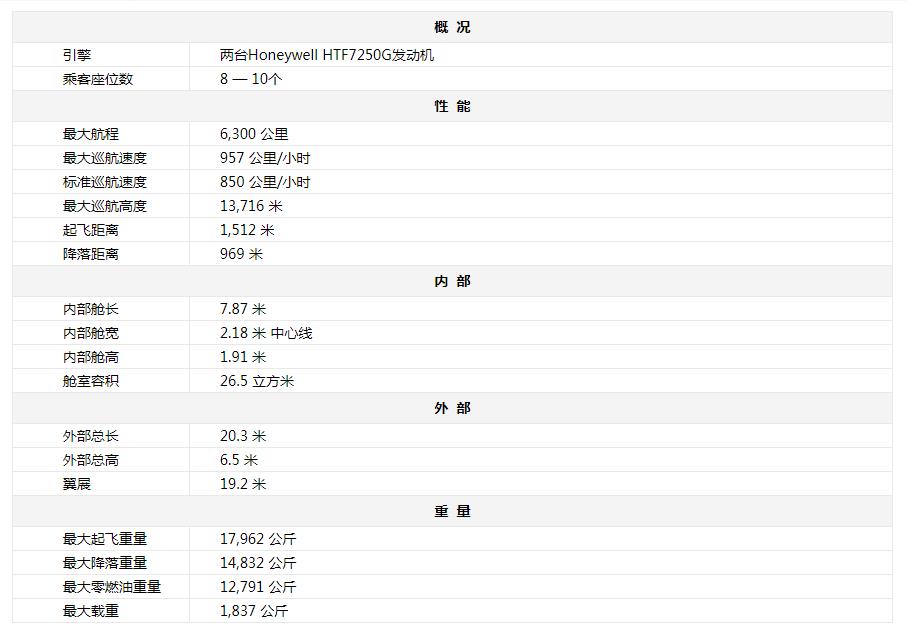Image resolution: width=907 pixels, height=636 pixels.
Task: Click the 2.18 米 中心线 cabin width value
Action: pyautogui.click(x=266, y=333)
